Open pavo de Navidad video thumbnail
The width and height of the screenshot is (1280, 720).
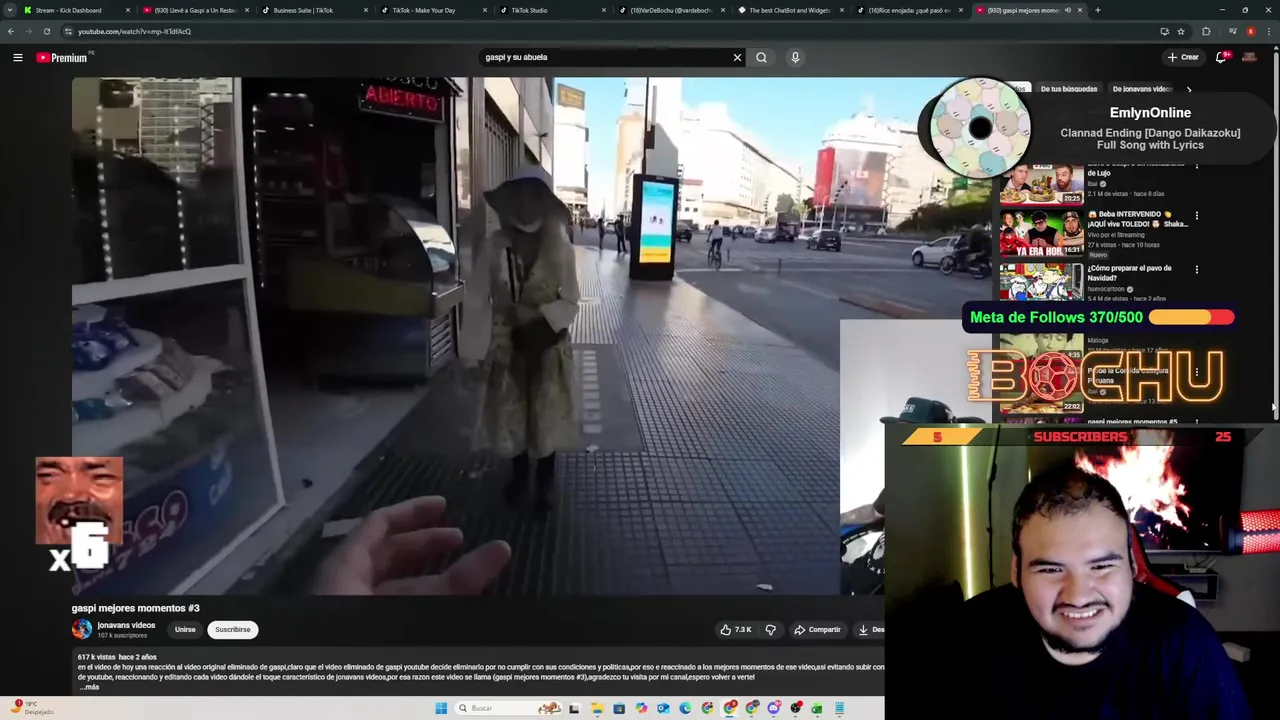1041,282
